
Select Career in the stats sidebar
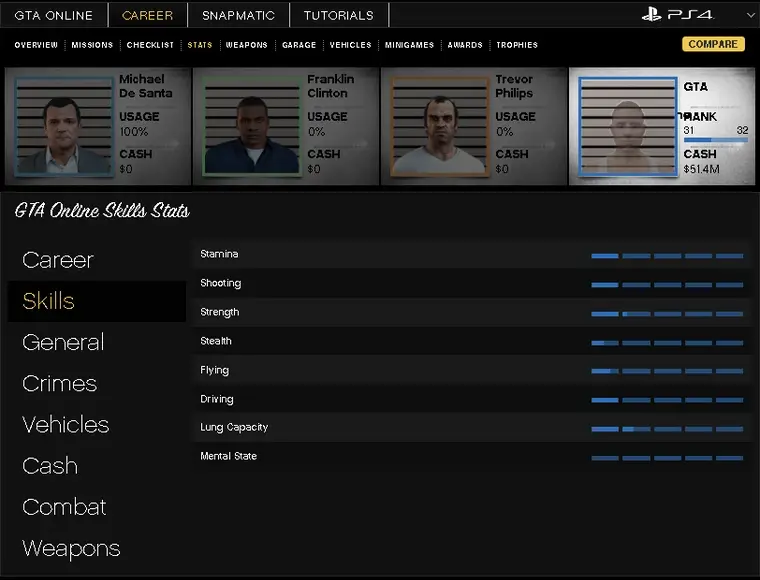pyautogui.click(x=58, y=260)
